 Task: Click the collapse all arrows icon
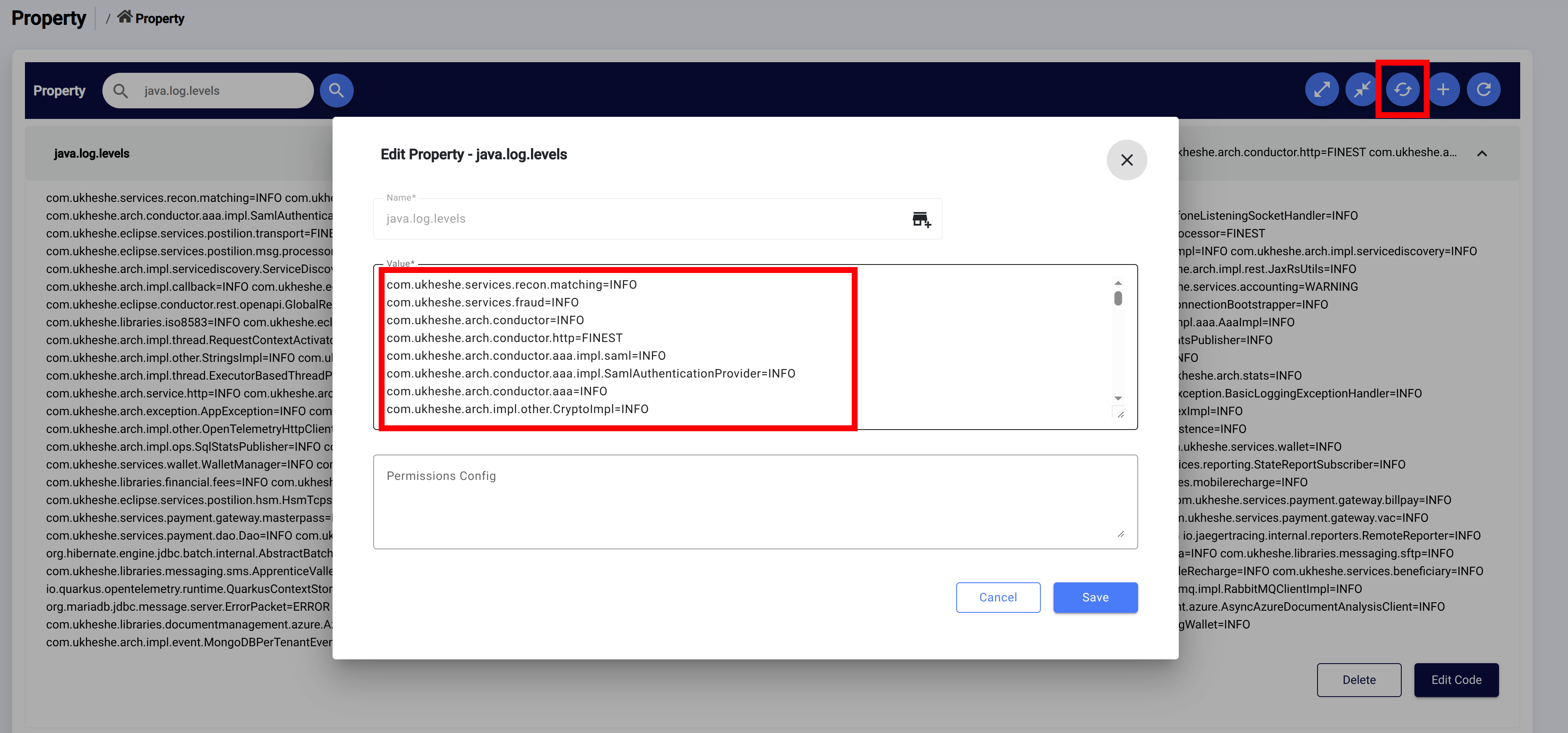point(1362,90)
